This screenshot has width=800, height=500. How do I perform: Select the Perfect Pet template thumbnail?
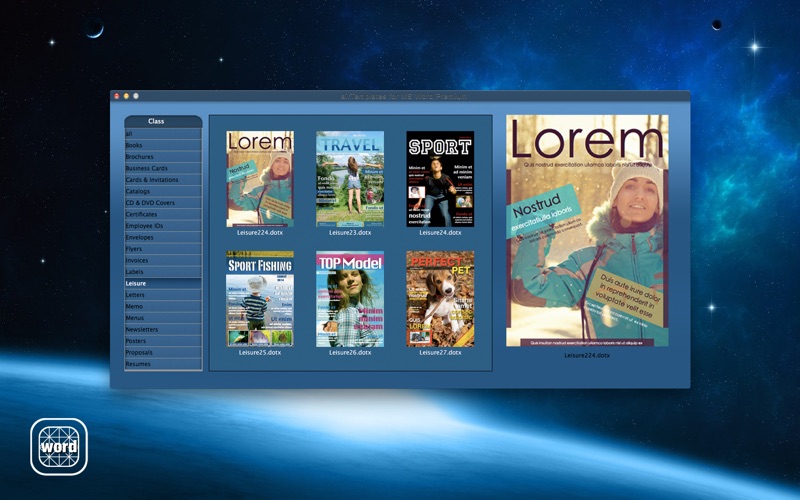(x=440, y=299)
